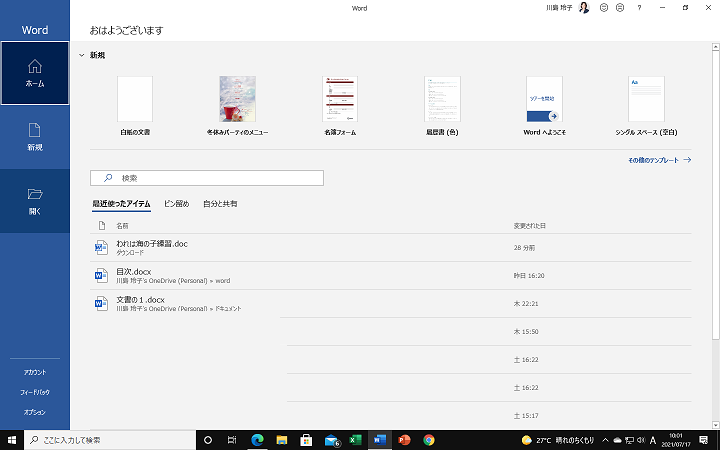Click Word icon of われは海の子練習.doc
Image resolution: width=720 pixels, height=450 pixels.
click(101, 248)
